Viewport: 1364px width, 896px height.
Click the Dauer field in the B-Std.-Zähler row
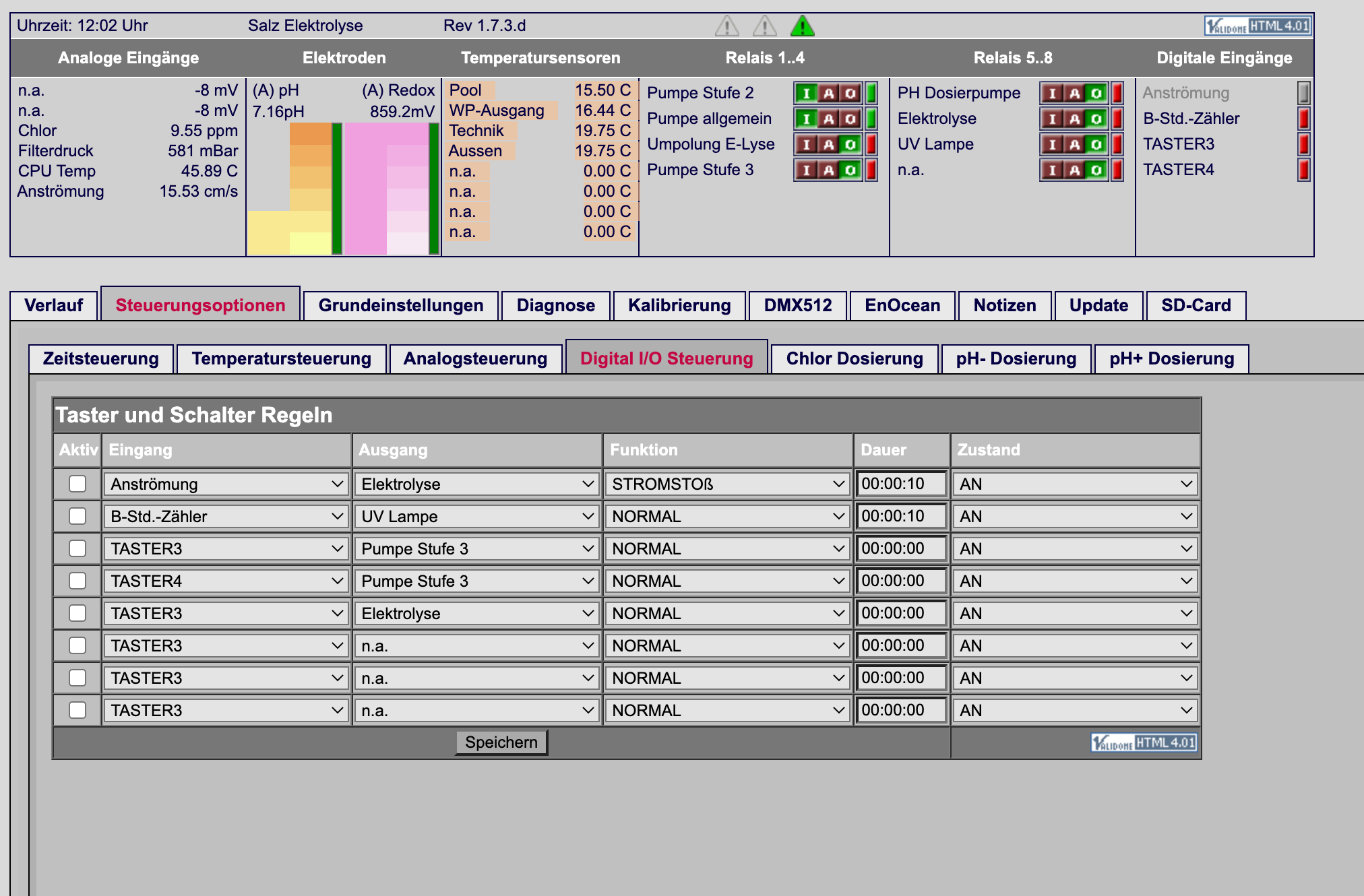click(x=901, y=516)
